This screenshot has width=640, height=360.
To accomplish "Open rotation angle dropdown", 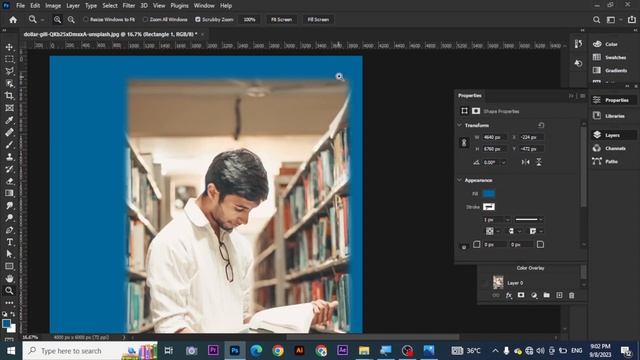I will [503, 162].
